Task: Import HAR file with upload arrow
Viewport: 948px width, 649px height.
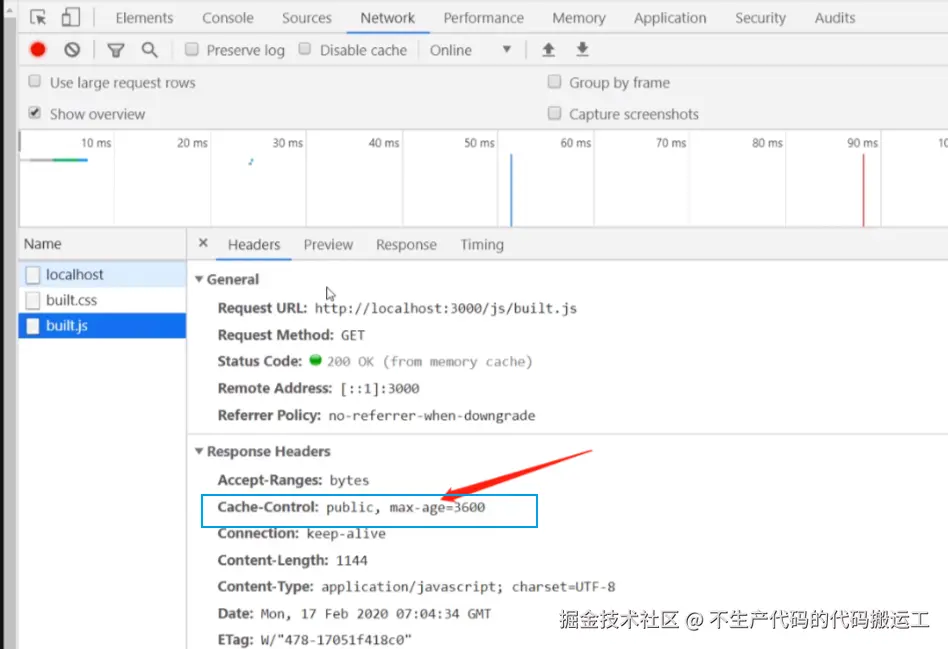Action: (548, 50)
